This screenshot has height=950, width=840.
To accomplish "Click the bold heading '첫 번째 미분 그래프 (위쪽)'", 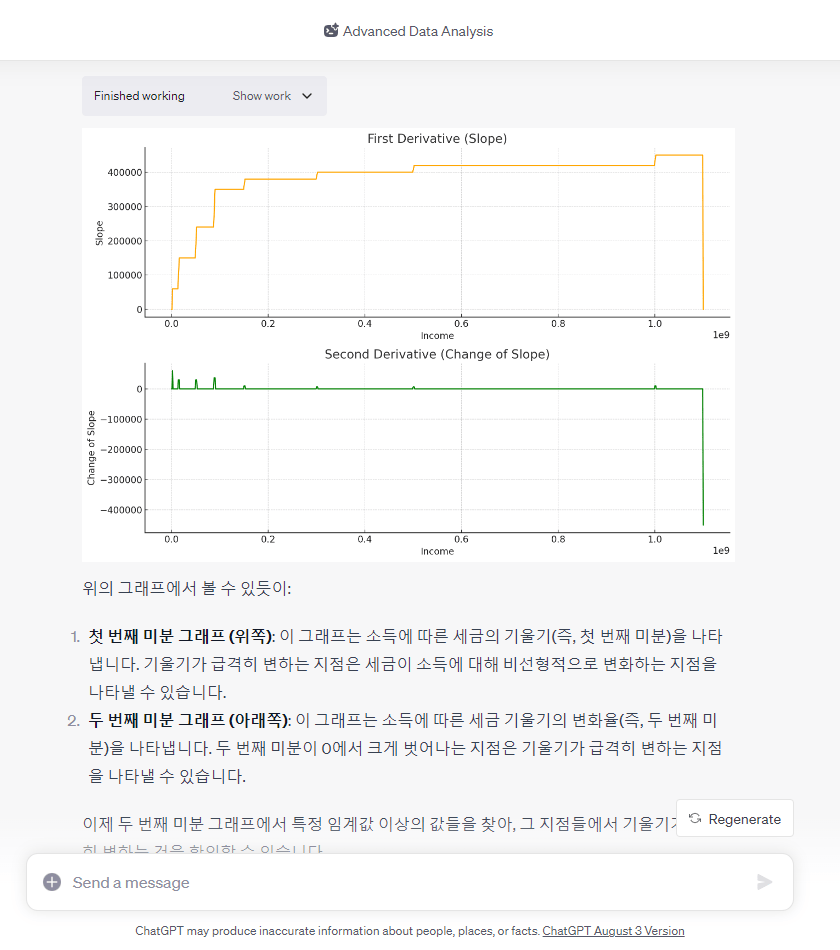I will point(179,636).
